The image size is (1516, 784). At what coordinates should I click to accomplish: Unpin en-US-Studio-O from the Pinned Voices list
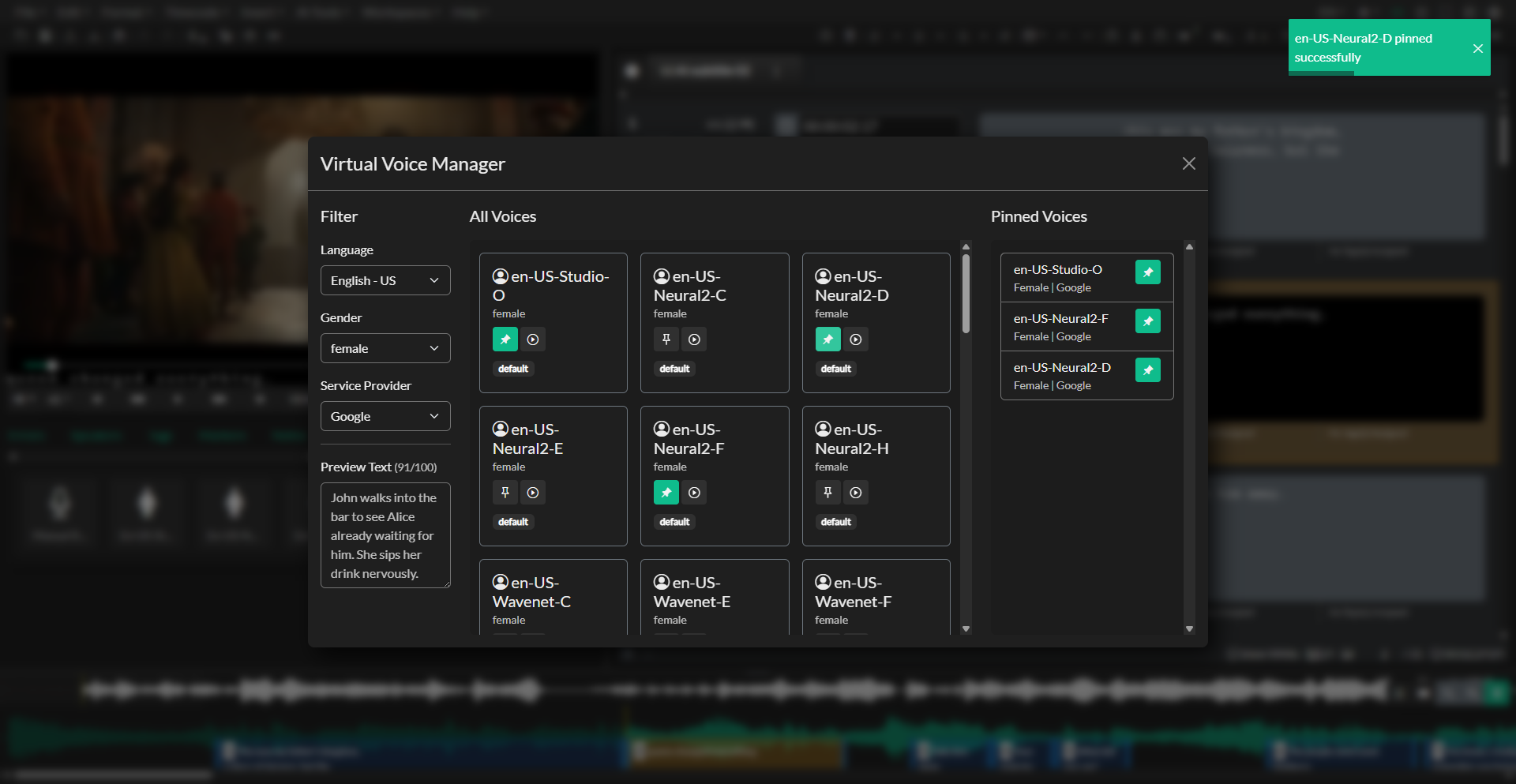coord(1147,272)
